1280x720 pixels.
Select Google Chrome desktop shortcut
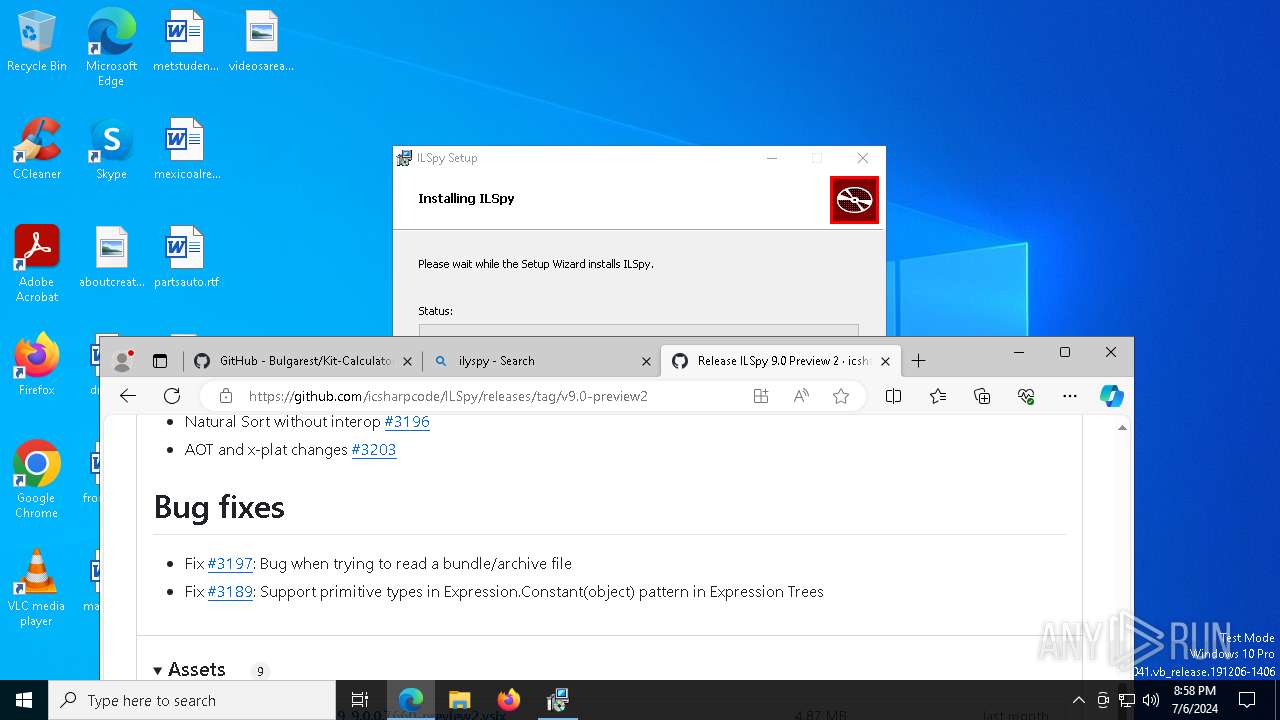point(37,480)
